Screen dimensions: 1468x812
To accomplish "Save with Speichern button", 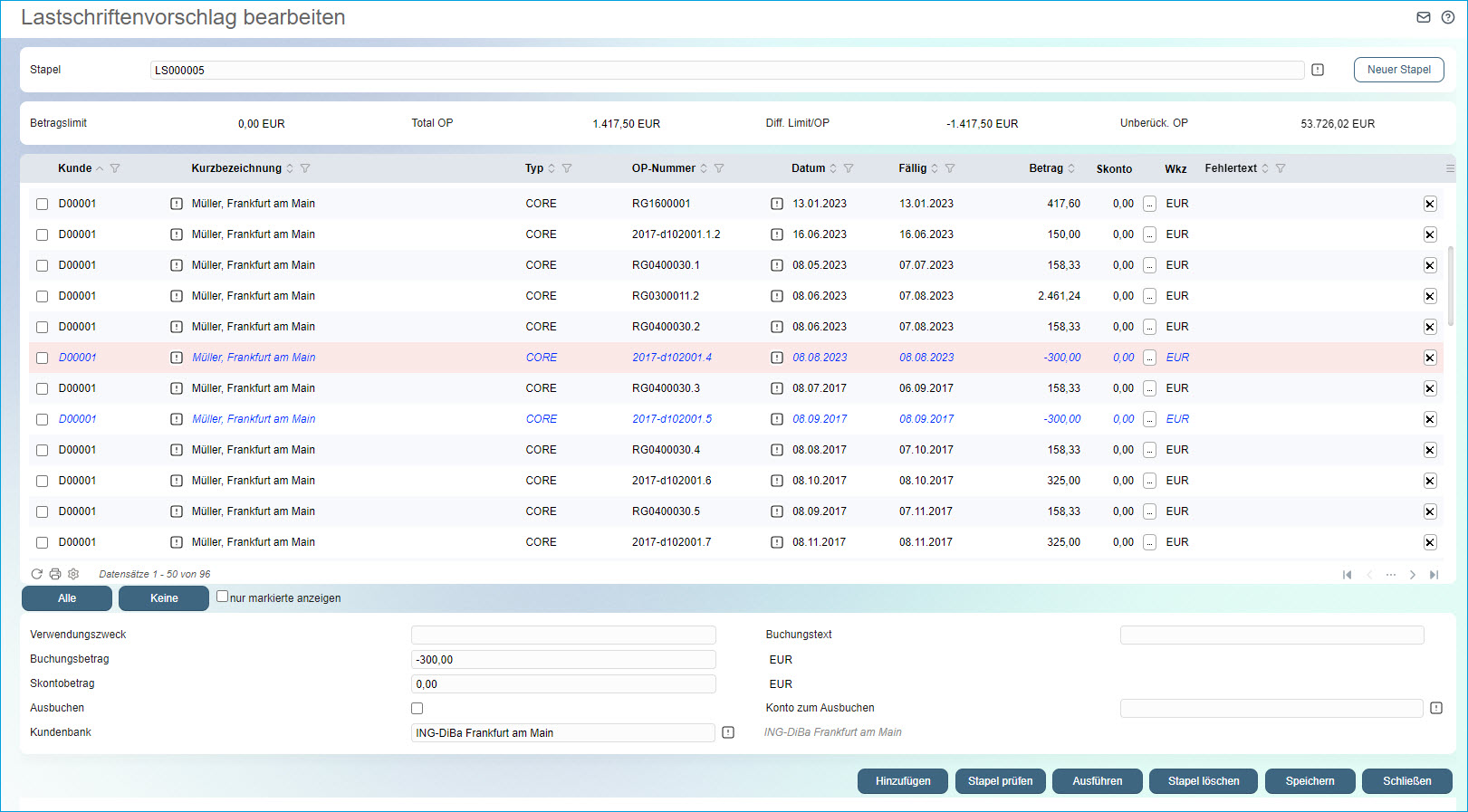I will click(x=1310, y=781).
